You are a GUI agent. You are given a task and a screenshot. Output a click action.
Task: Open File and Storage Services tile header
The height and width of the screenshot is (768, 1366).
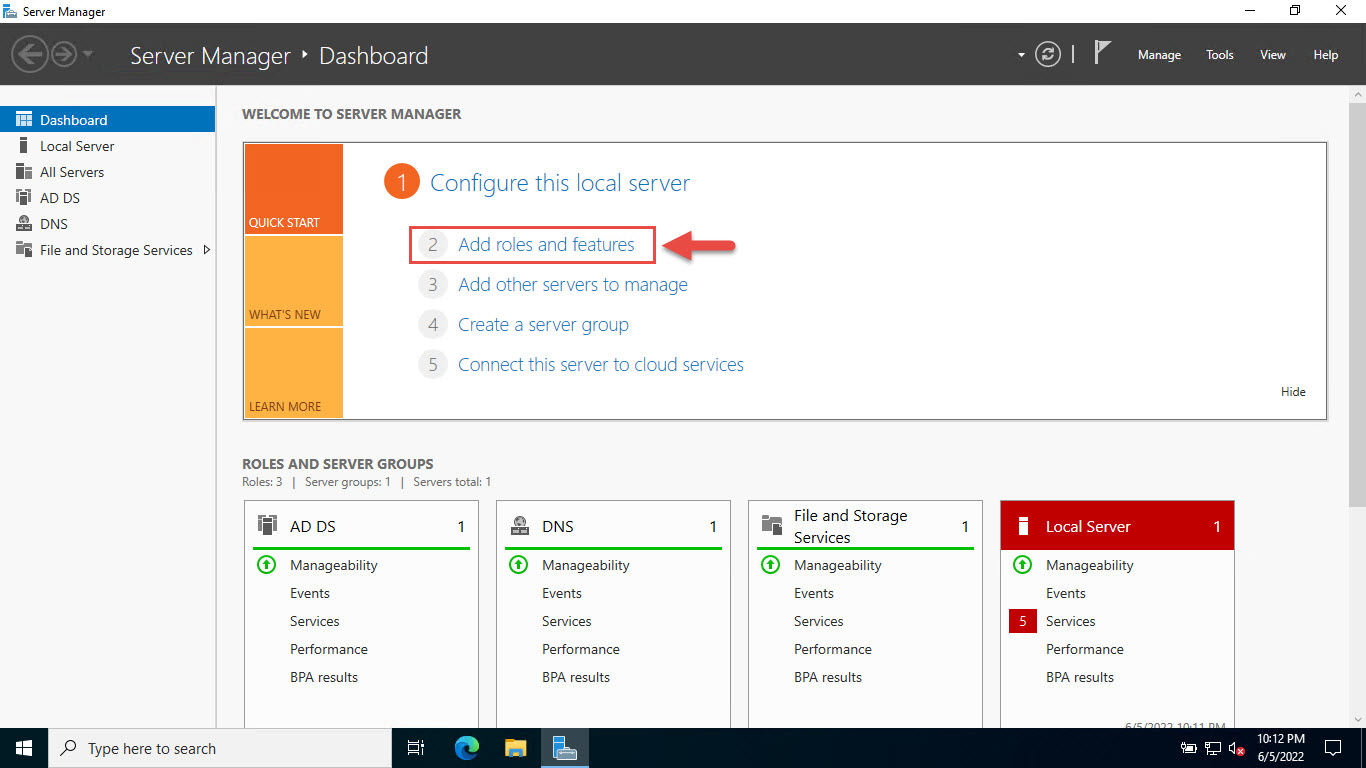pyautogui.click(x=866, y=526)
